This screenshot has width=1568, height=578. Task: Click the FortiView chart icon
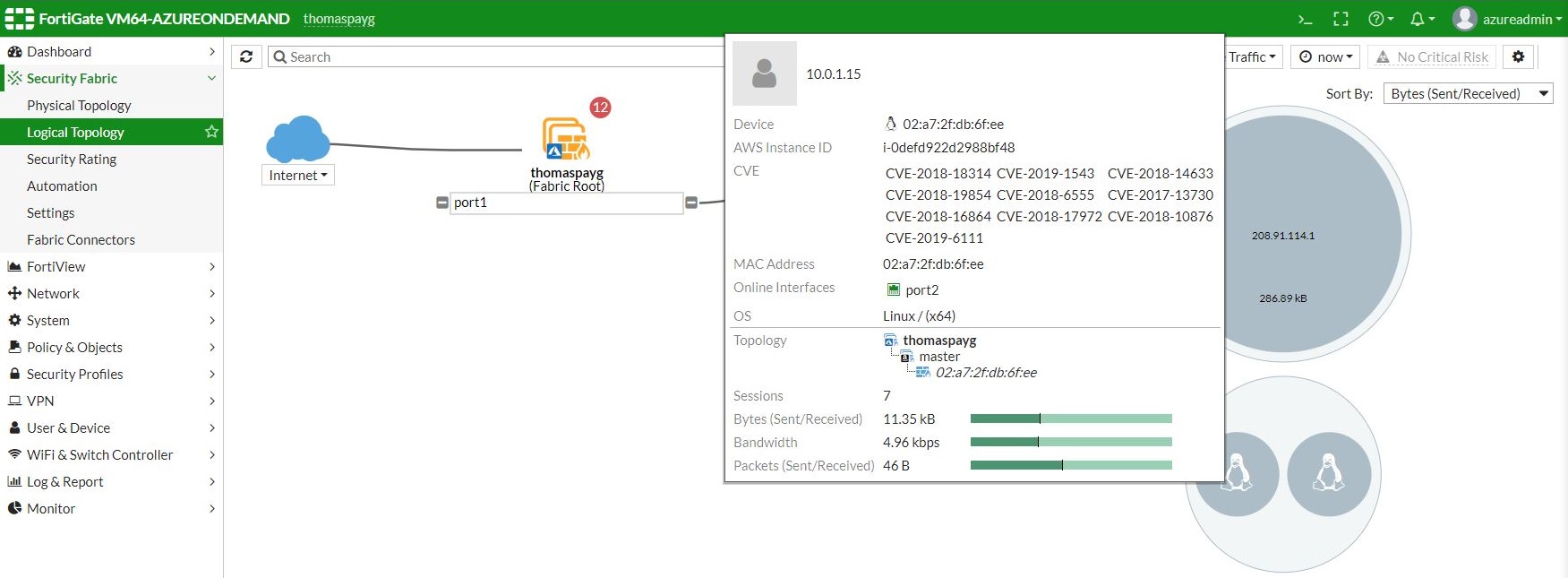click(x=14, y=266)
